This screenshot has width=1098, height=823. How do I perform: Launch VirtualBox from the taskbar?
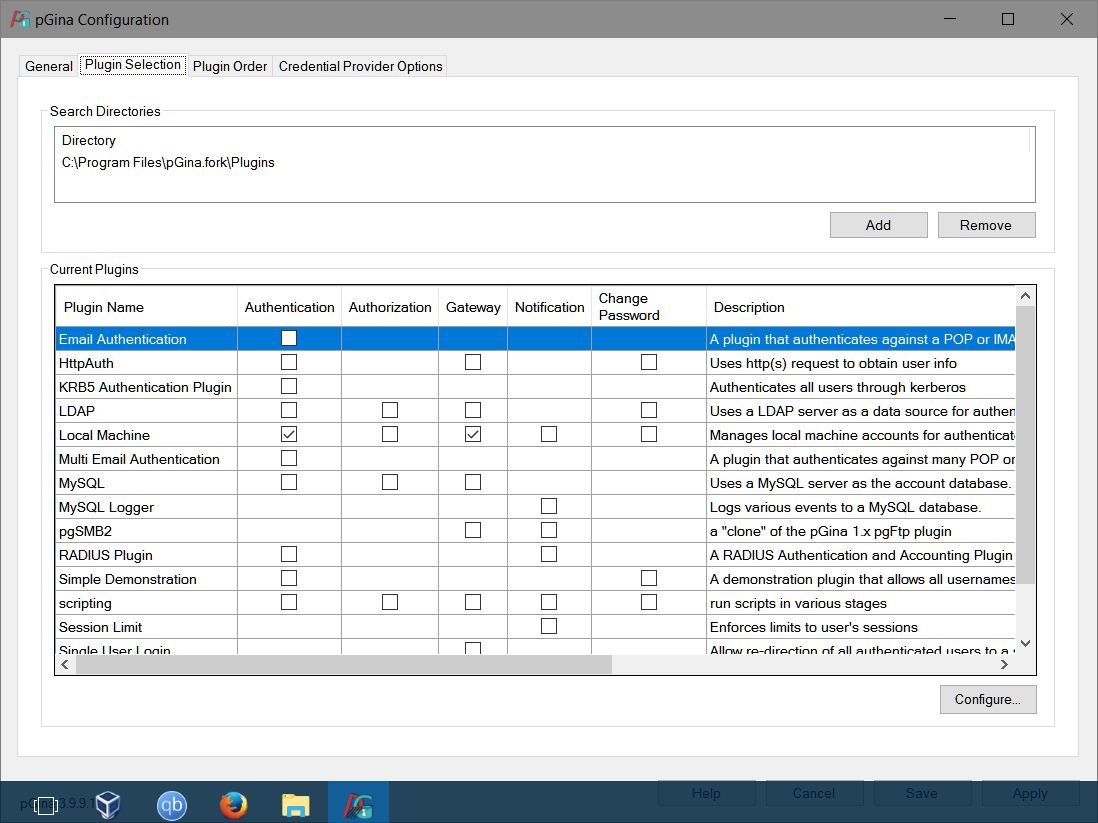[107, 802]
